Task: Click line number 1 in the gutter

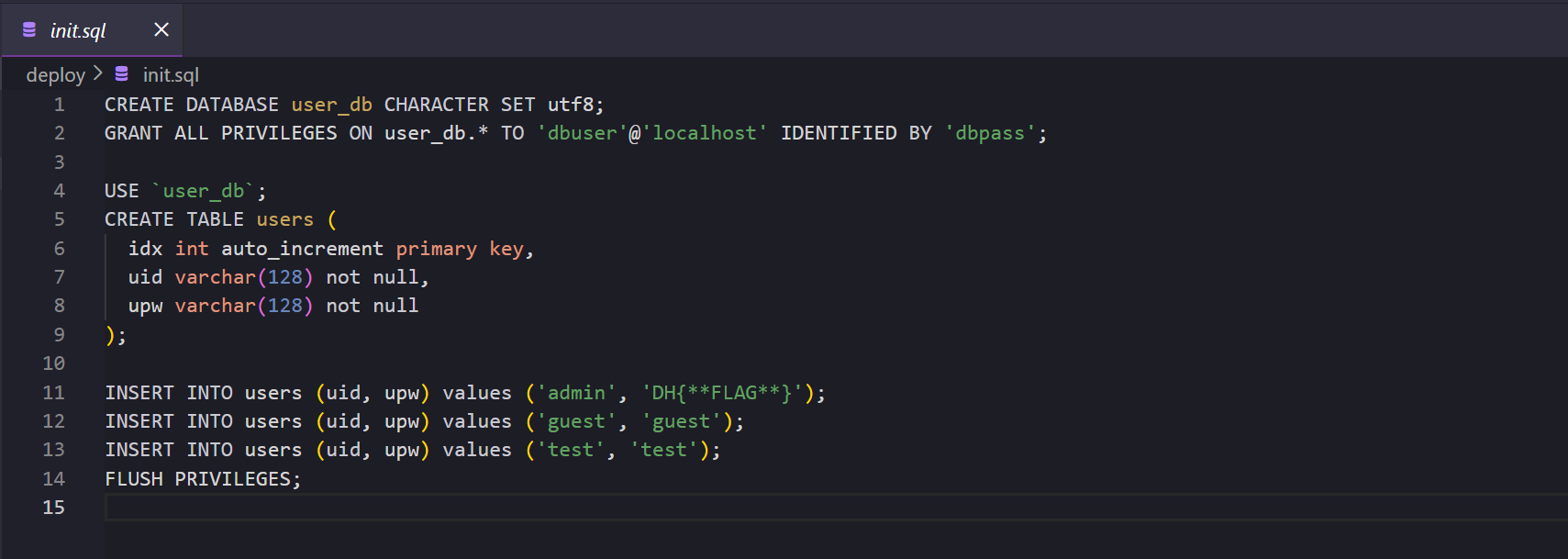Action: pos(59,105)
